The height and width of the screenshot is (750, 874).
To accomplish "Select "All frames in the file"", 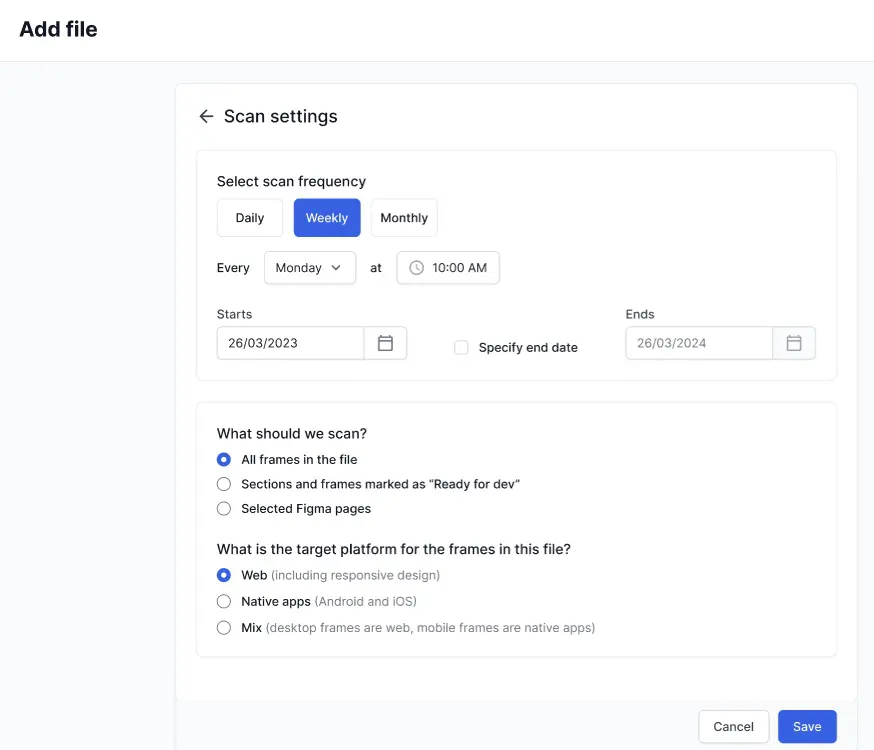I will (224, 459).
